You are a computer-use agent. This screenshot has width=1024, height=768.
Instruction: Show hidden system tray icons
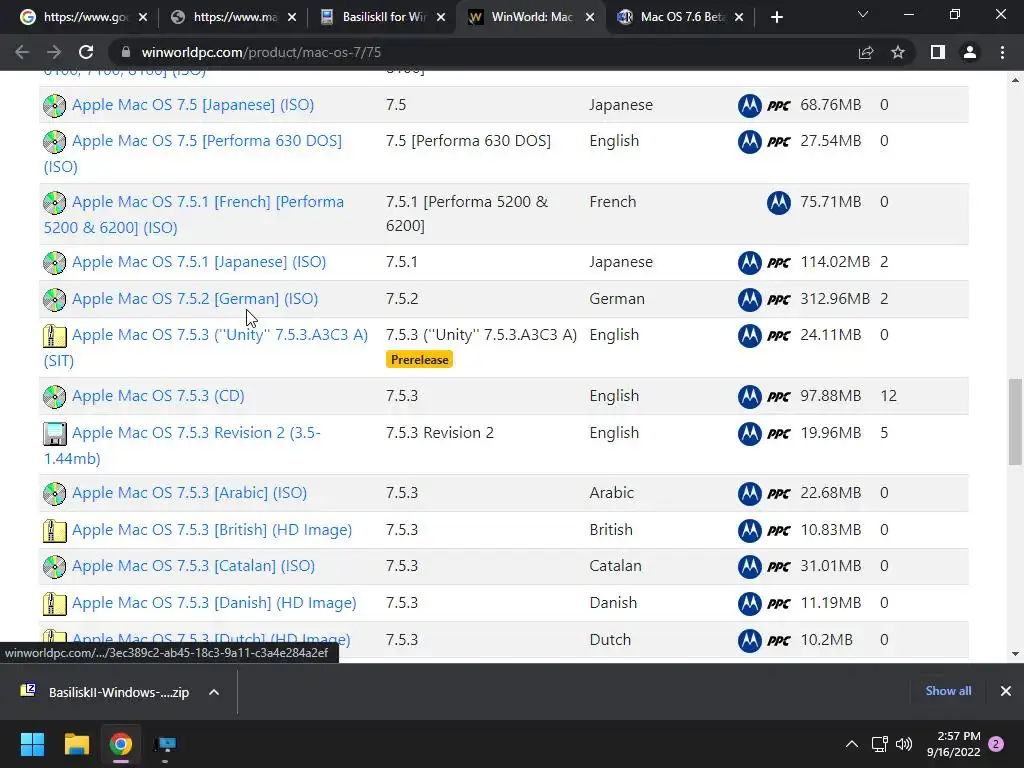pyautogui.click(x=852, y=744)
